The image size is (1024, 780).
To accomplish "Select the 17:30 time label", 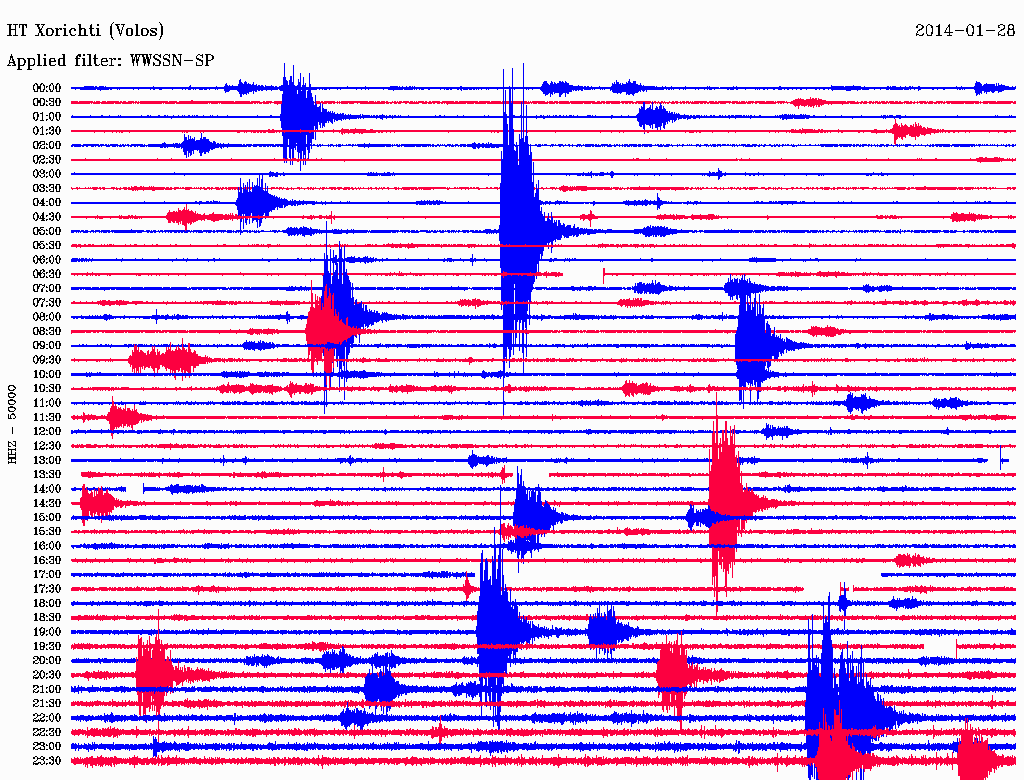I will pos(47,589).
